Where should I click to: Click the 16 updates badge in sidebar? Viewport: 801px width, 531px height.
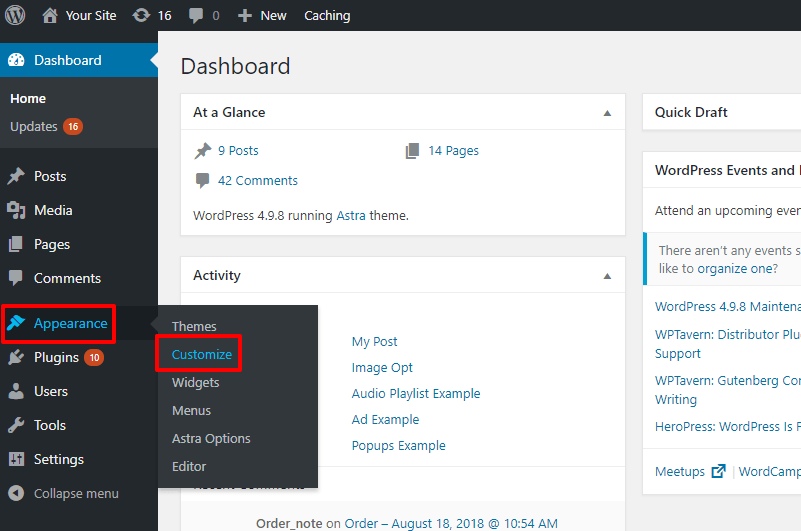click(x=73, y=127)
